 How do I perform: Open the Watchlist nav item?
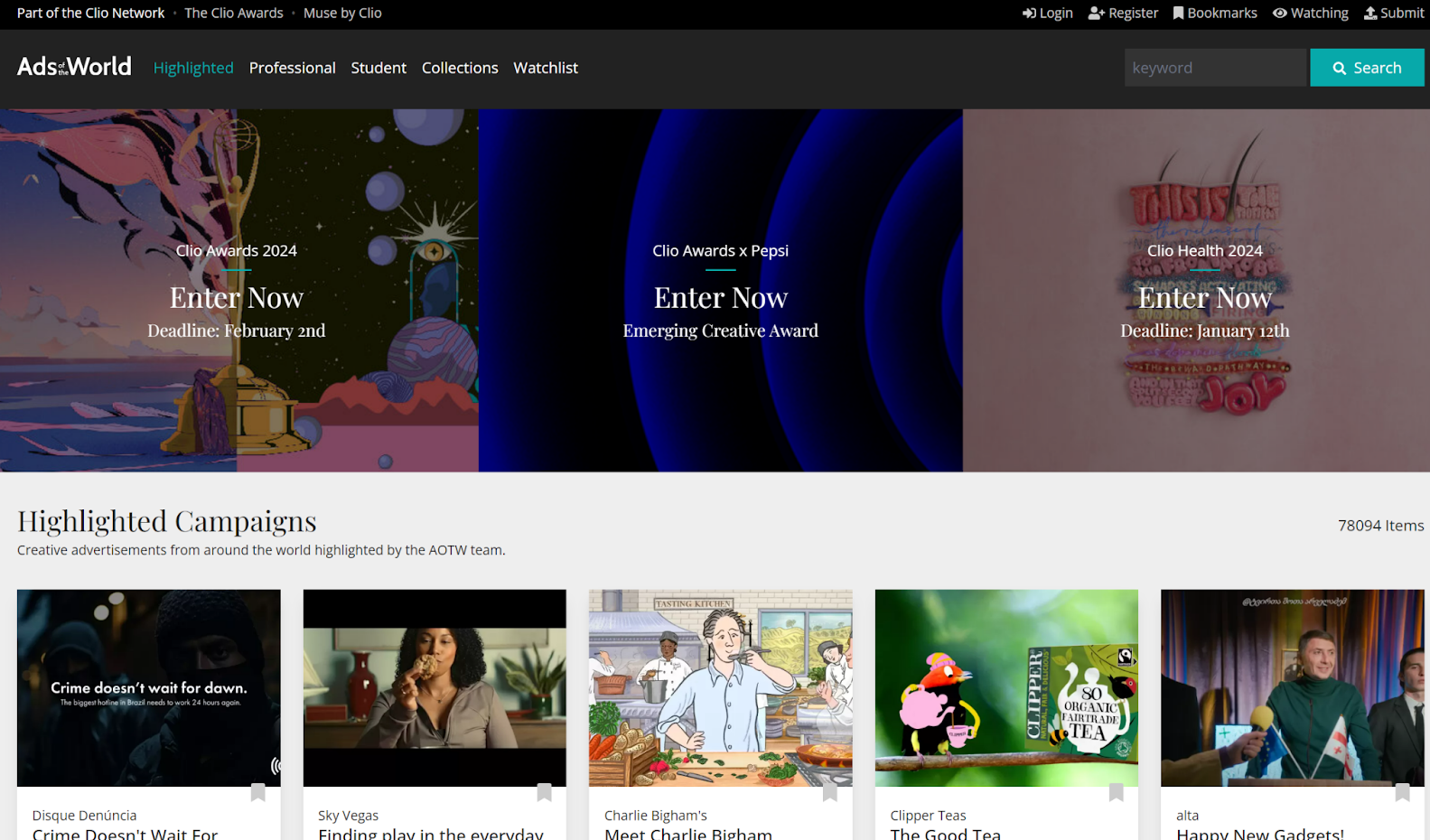click(546, 68)
